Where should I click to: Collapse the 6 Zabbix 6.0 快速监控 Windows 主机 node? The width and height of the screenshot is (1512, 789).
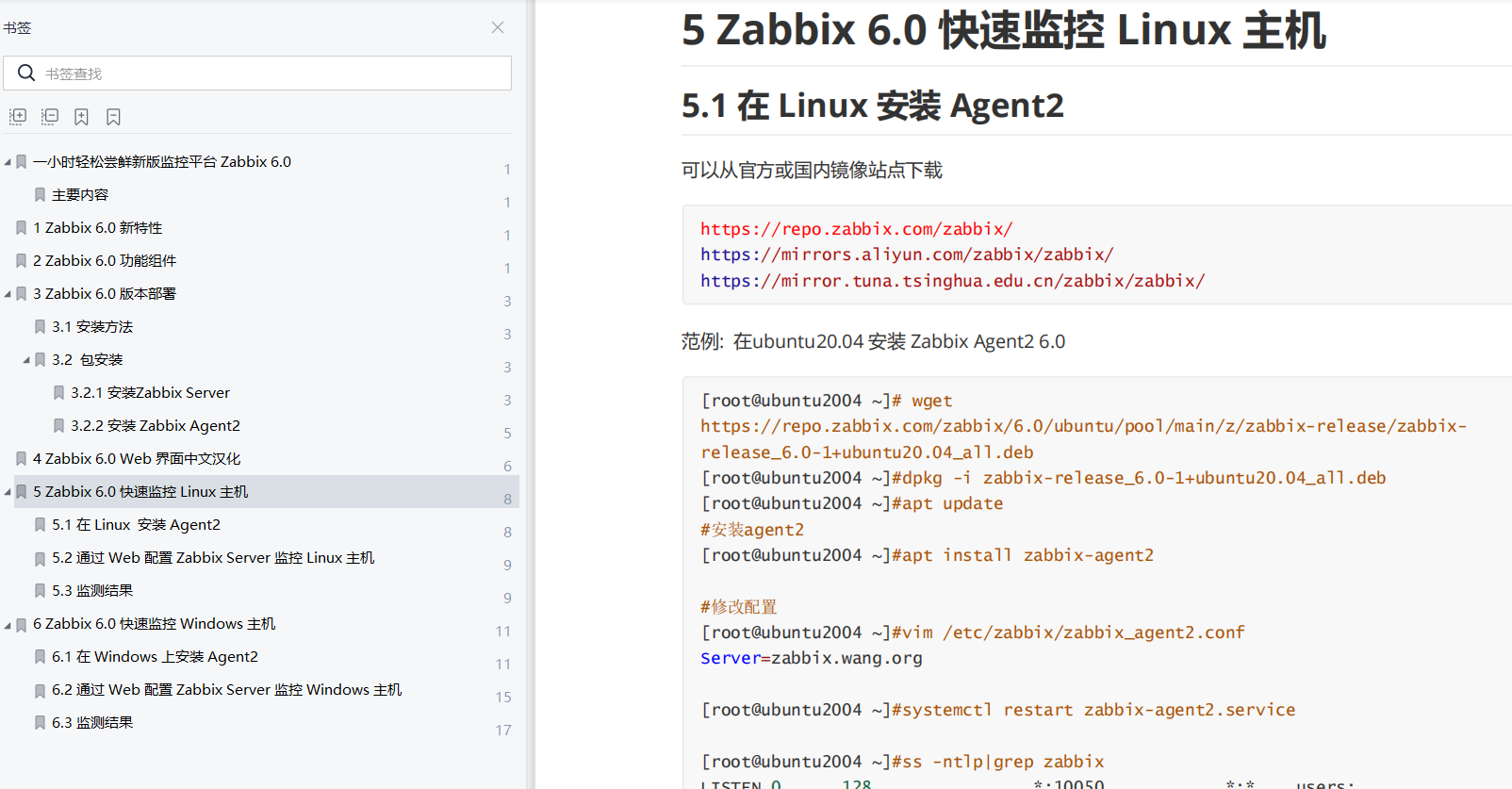coord(8,624)
